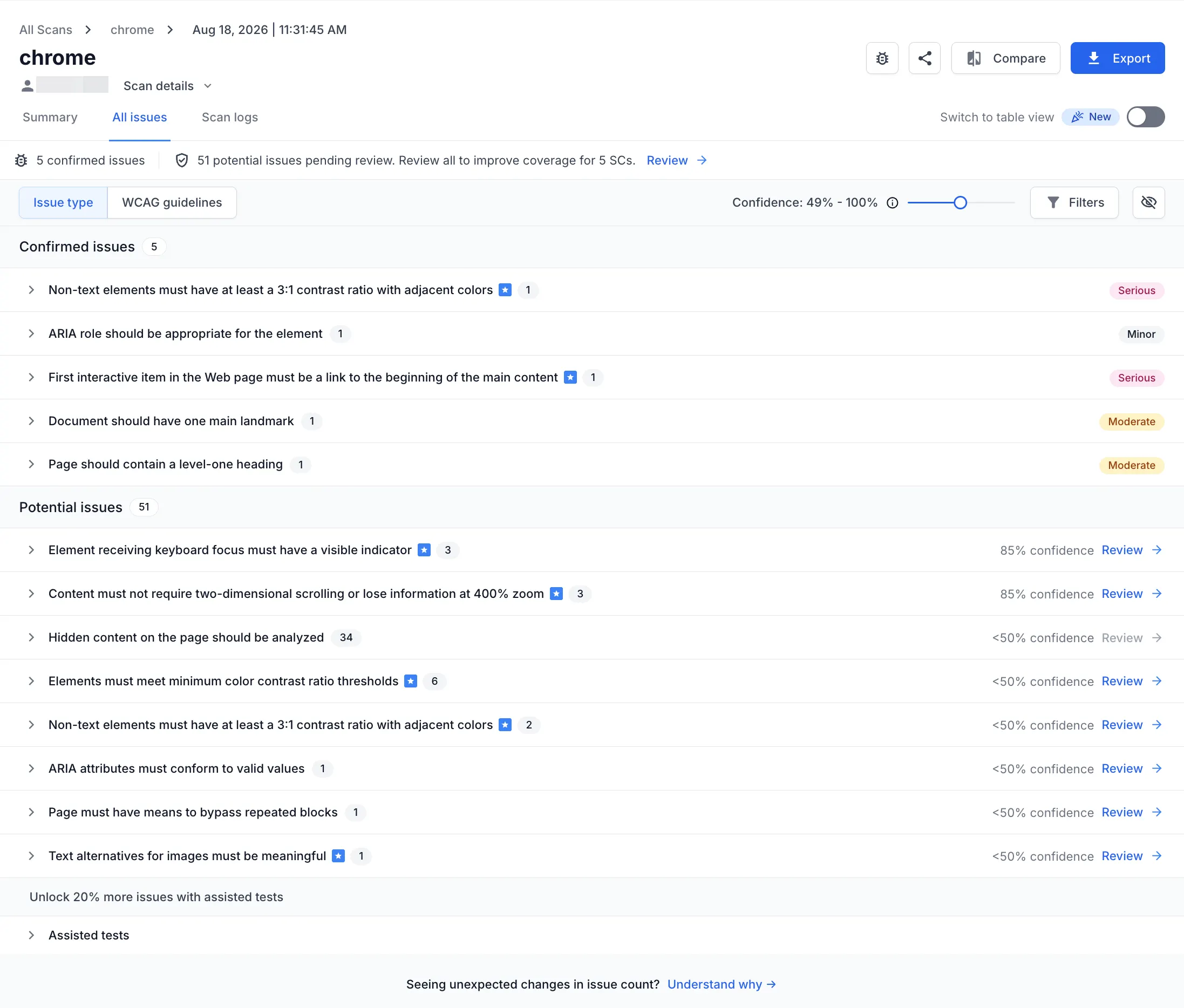
Task: Click the star badge on confirmed Non-text contrast issue
Action: tap(505, 290)
